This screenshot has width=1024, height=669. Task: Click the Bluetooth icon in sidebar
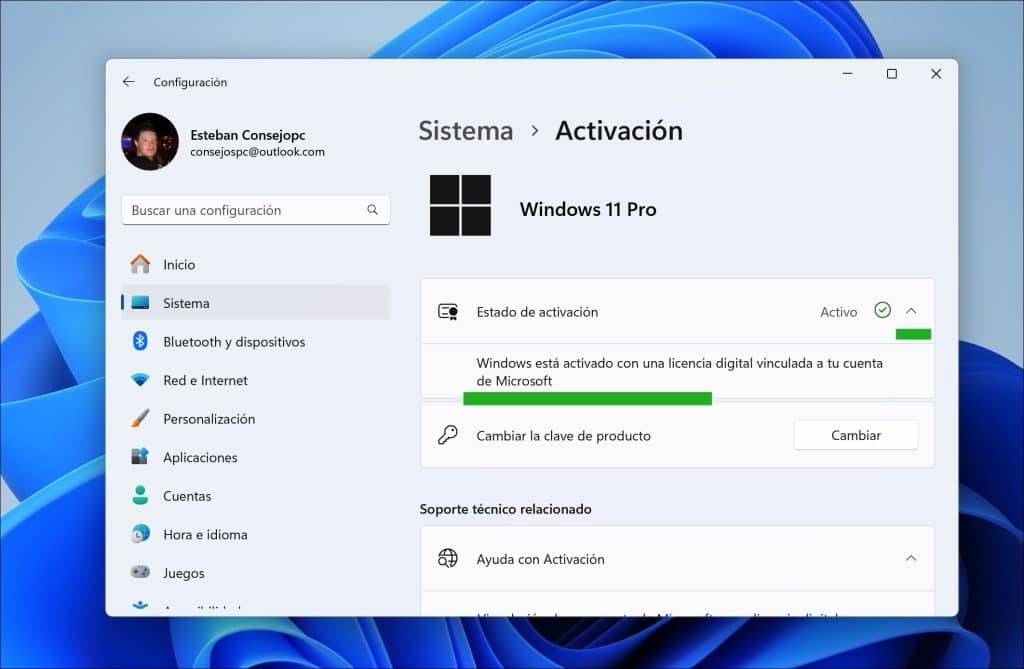pyautogui.click(x=140, y=341)
